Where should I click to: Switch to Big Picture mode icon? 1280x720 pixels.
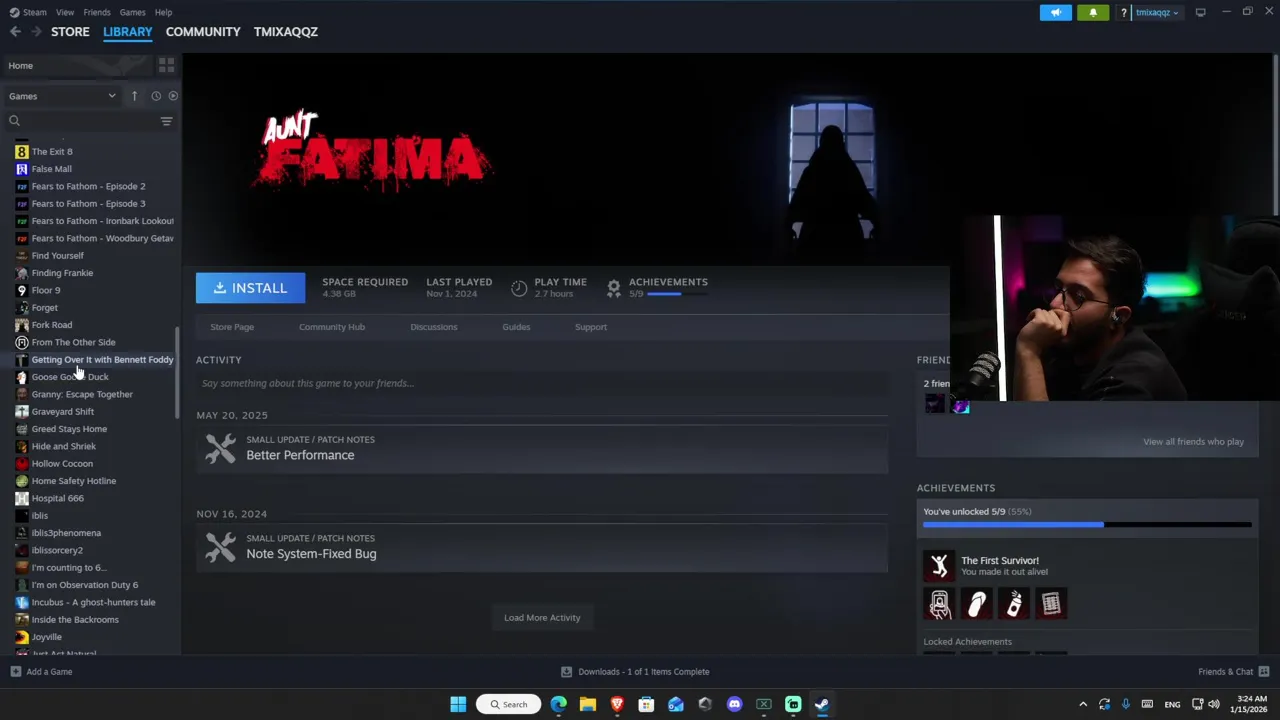(x=1200, y=12)
